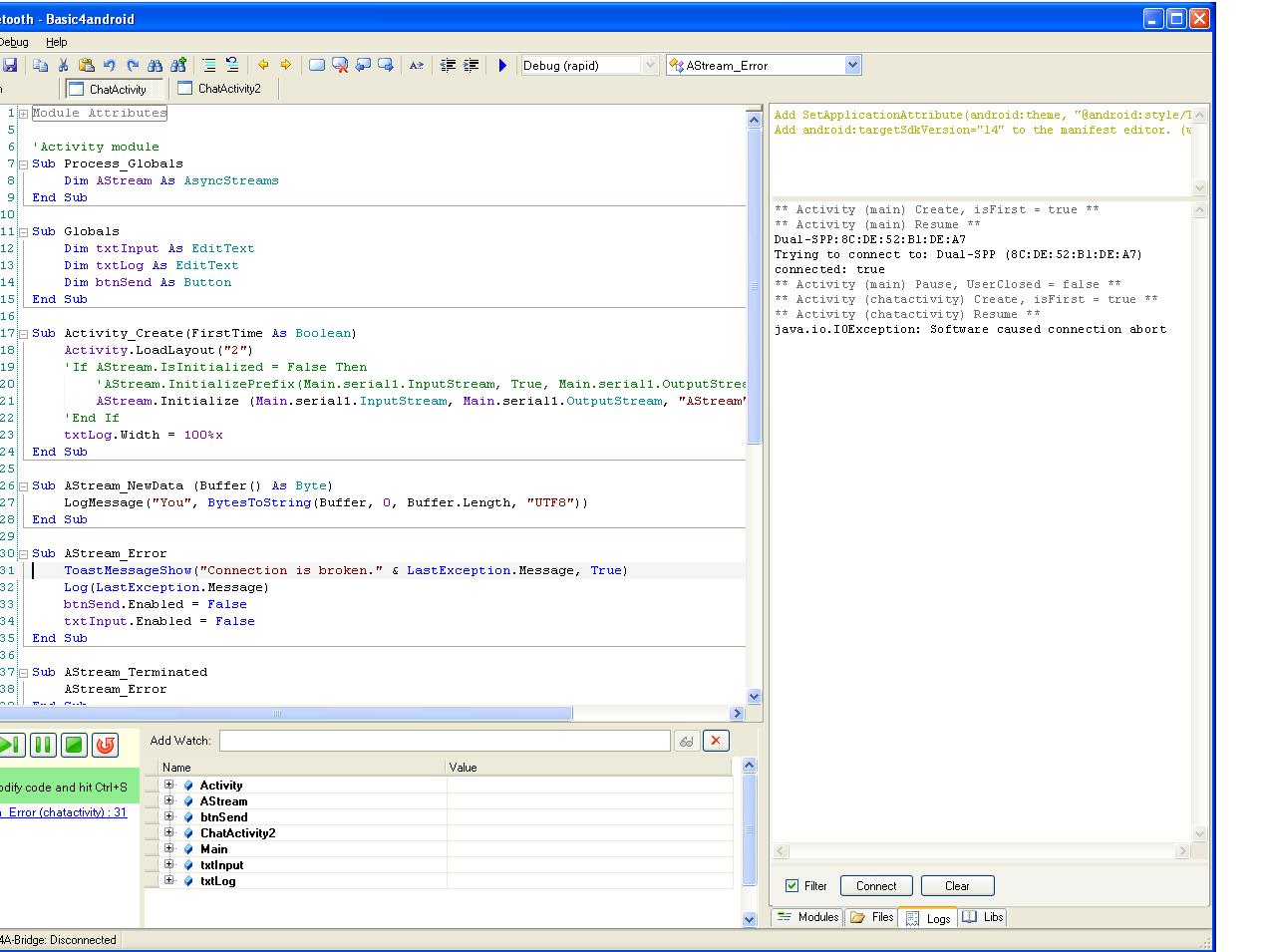Viewport: 1267px width, 952px height.
Task: Open the Modules tab in right pane
Action: (x=807, y=917)
